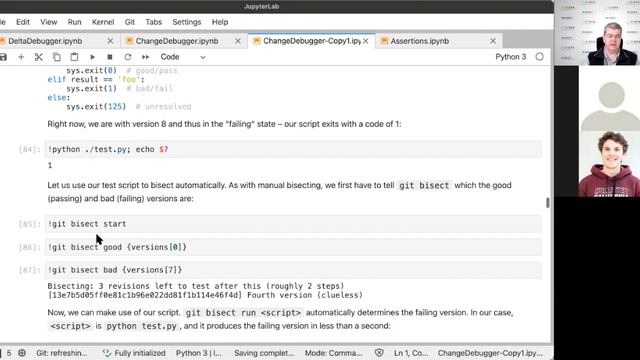Viewport: 640px width, 360px height.
Task: Cut the selected cell with the scissors icon
Action: coord(39,57)
